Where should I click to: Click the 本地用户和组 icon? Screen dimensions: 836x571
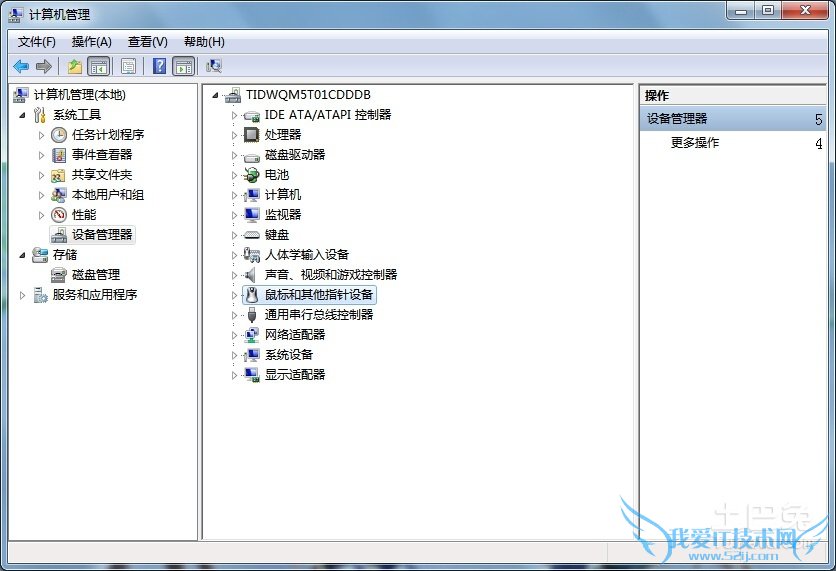pyautogui.click(x=59, y=195)
